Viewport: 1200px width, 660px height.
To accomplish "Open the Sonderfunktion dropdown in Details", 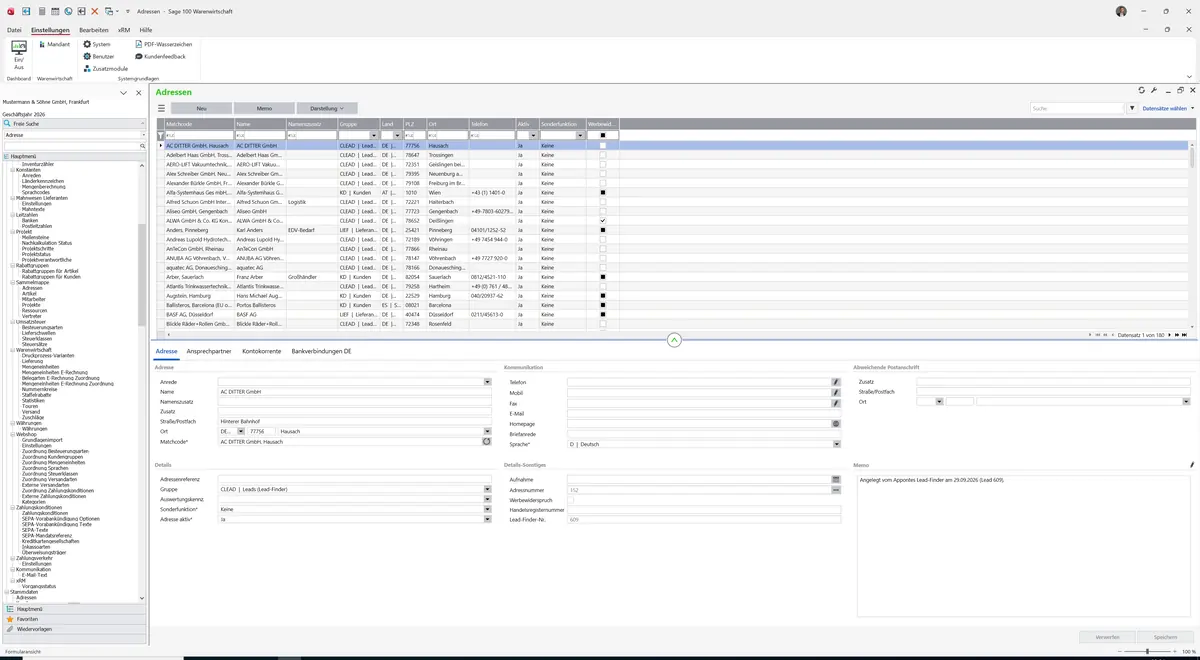I will (x=487, y=510).
